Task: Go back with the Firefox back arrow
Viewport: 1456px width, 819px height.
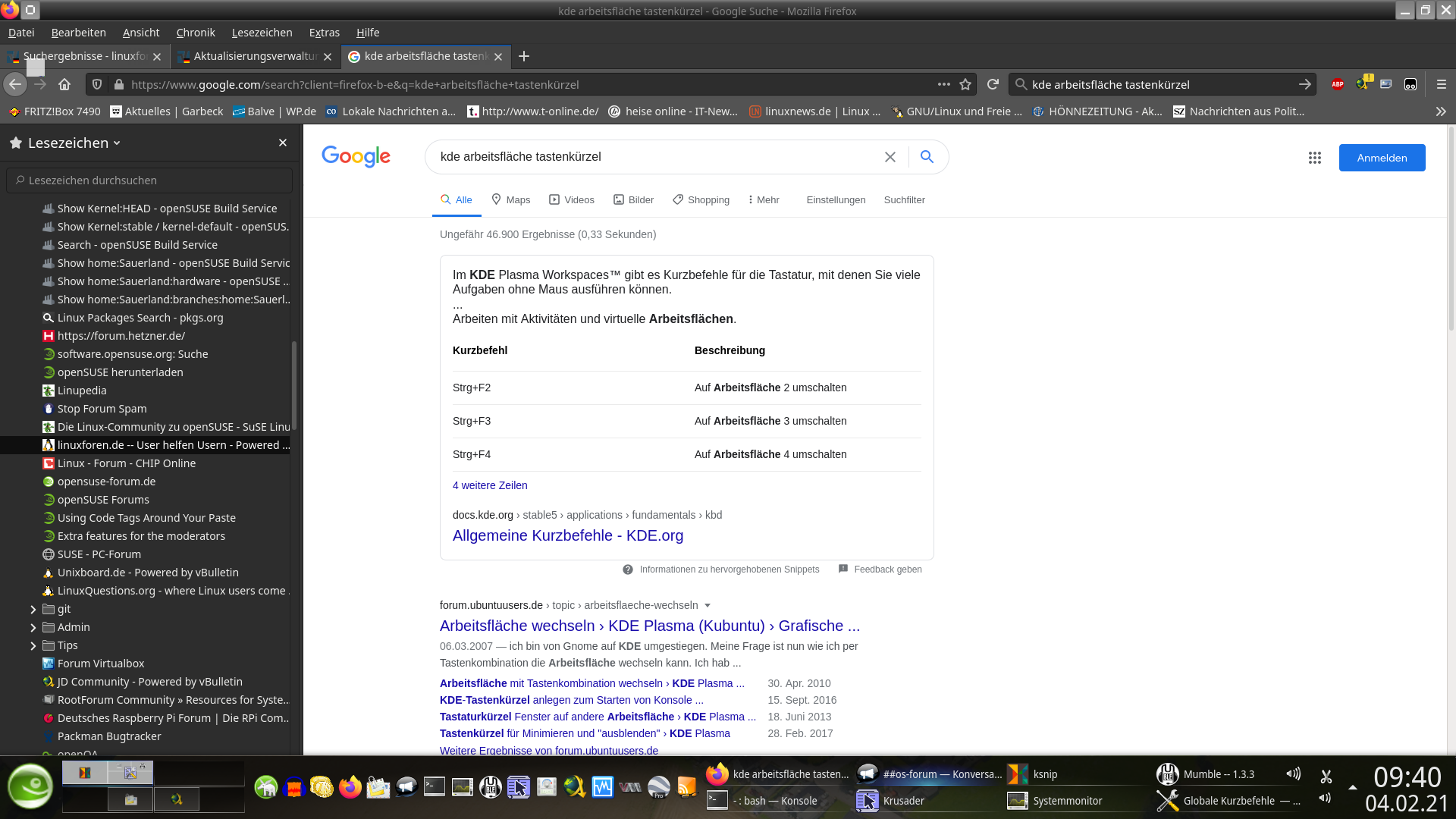Action: (x=15, y=84)
